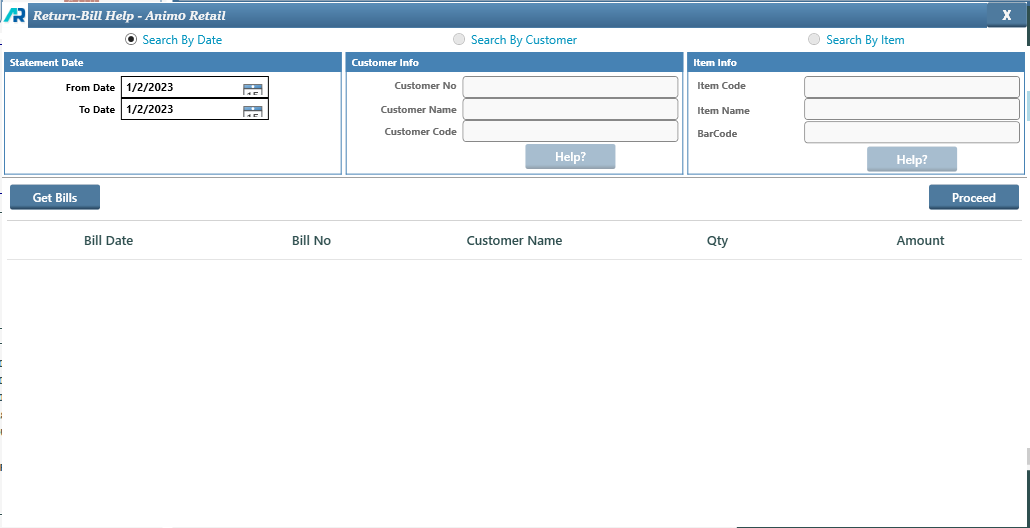This screenshot has width=1030, height=528.
Task: Close the Return-Bill Help window
Action: click(1006, 15)
